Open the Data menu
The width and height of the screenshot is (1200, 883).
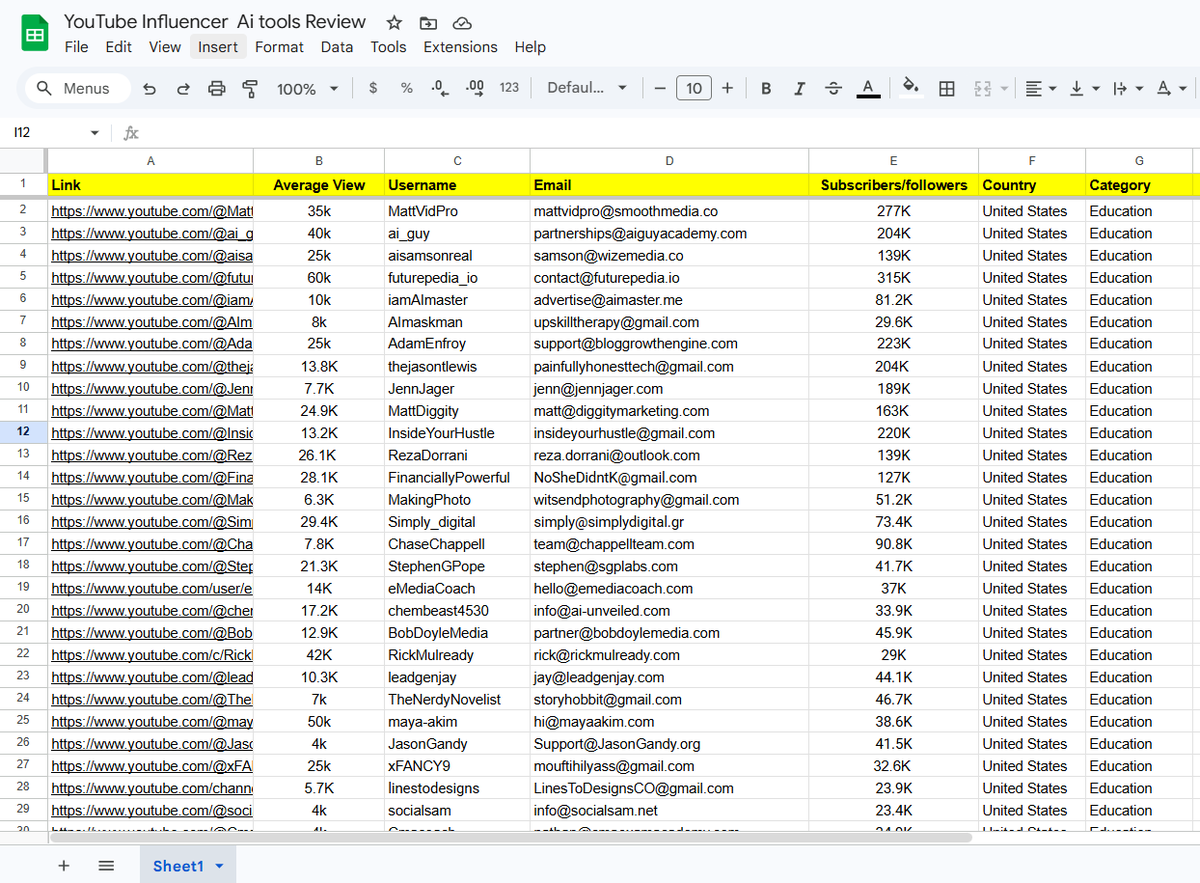[337, 47]
